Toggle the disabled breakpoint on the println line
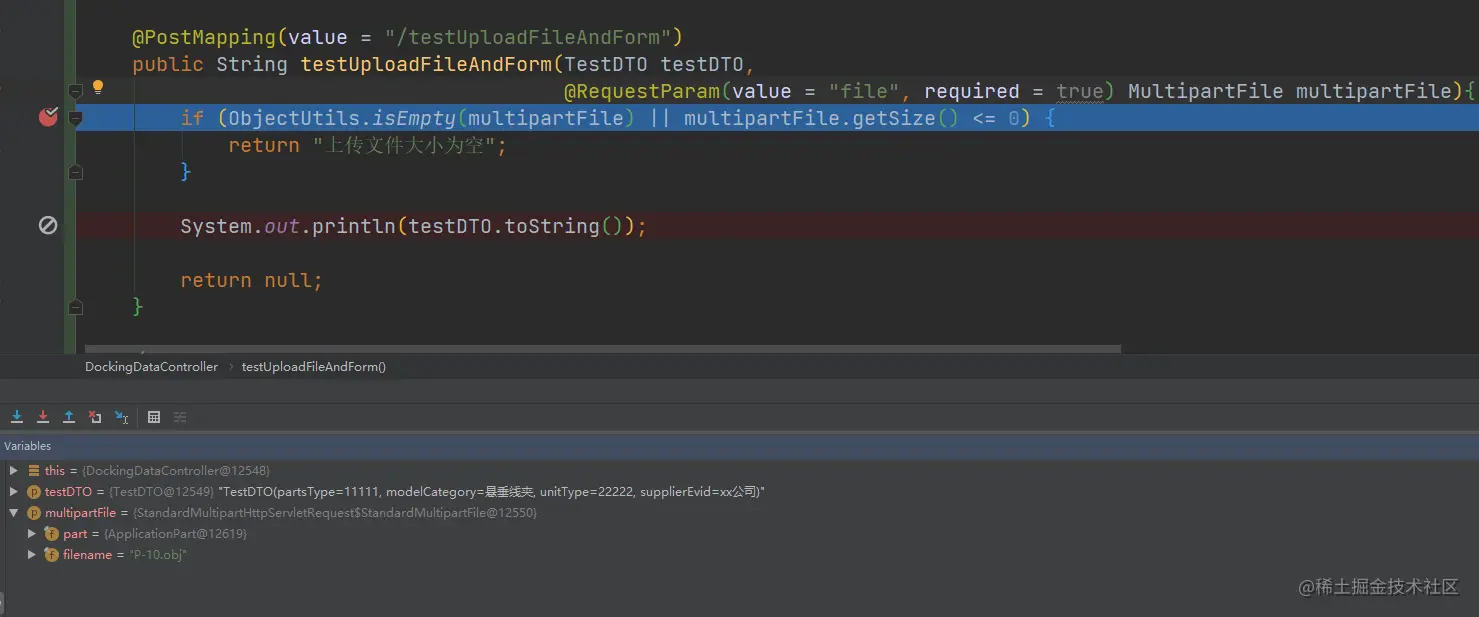The height and width of the screenshot is (617, 1479). pos(47,225)
